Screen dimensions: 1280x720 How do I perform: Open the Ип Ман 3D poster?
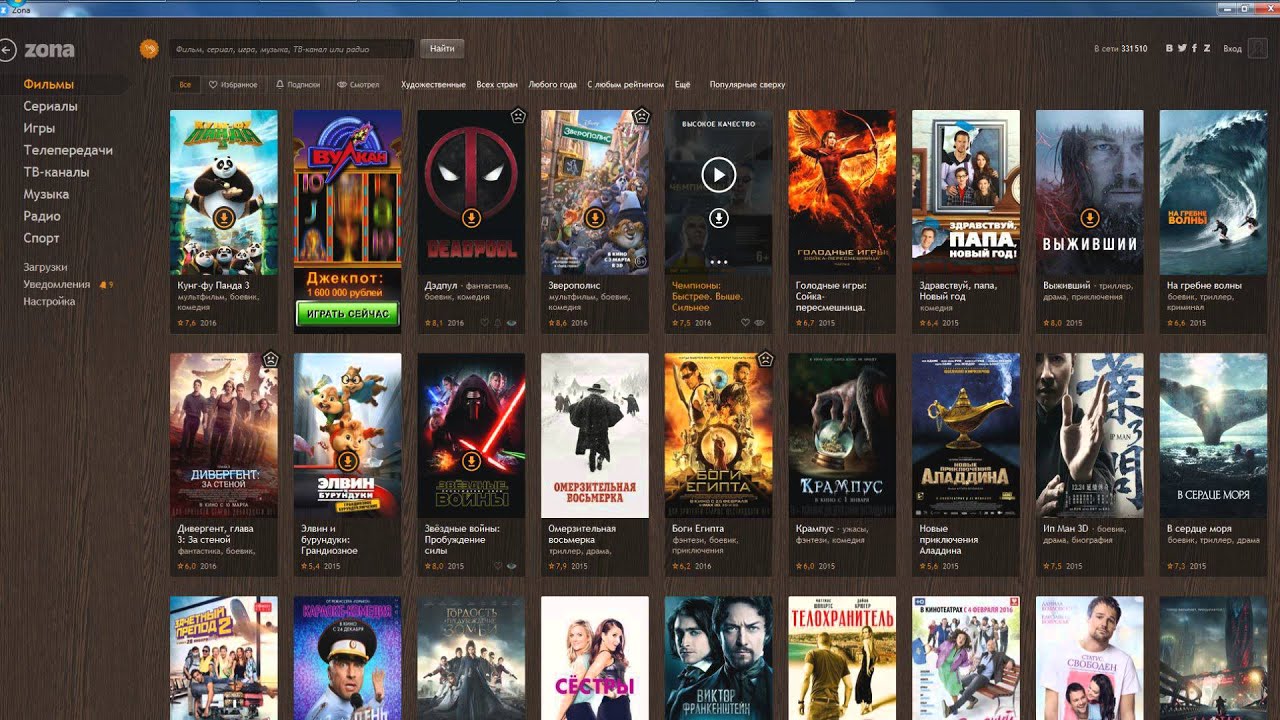tap(1090, 435)
